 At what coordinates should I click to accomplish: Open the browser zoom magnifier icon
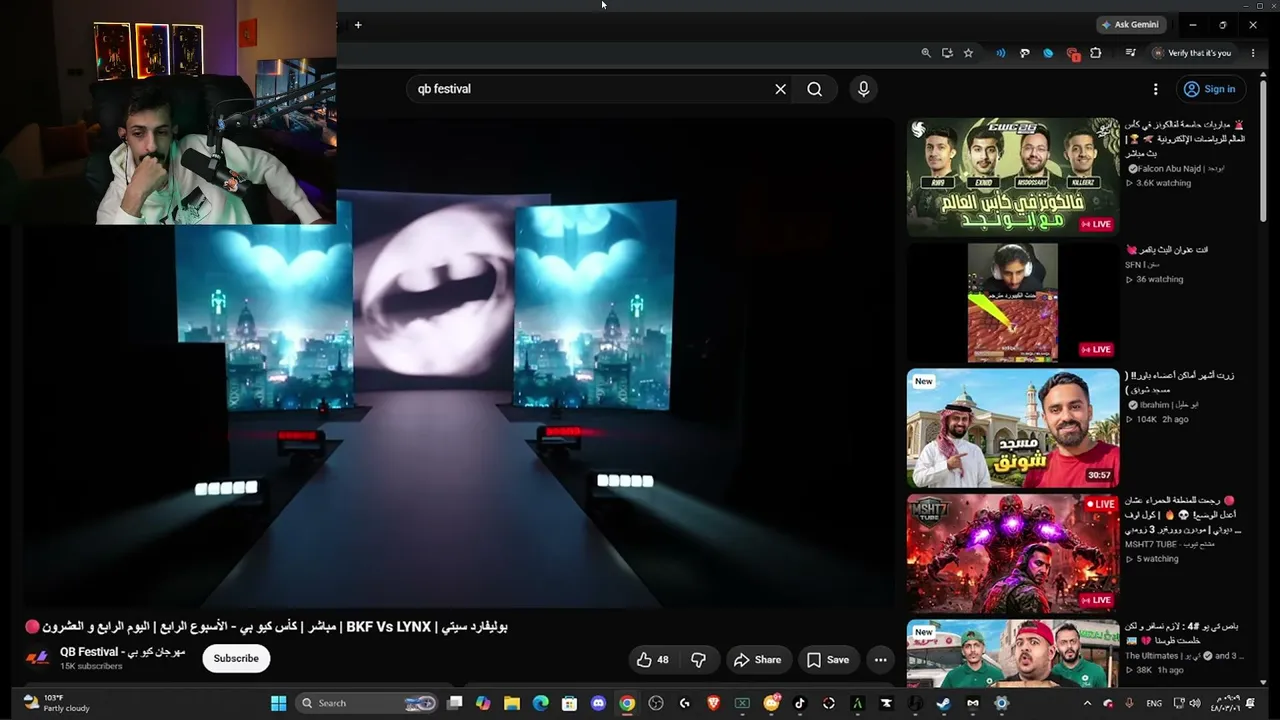[x=926, y=53]
